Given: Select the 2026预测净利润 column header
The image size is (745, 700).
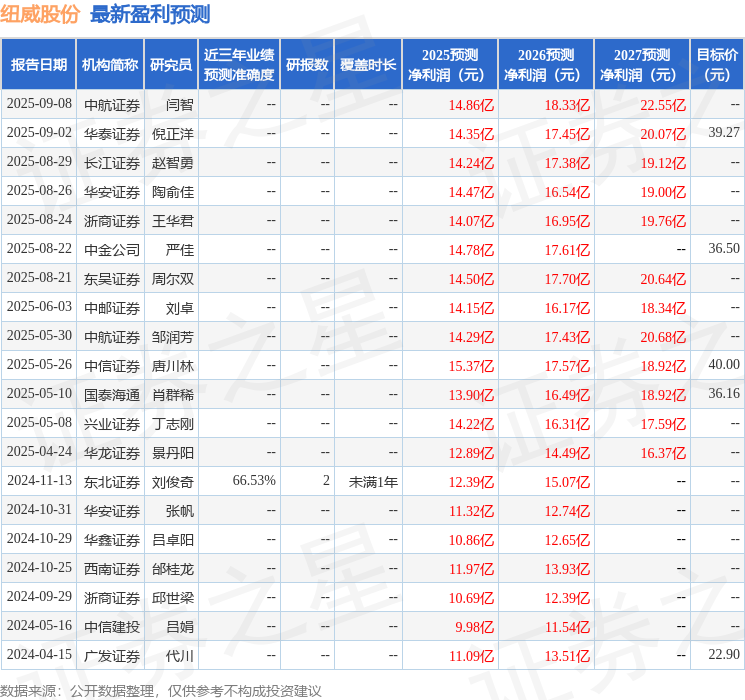Looking at the screenshot, I should pyautogui.click(x=546, y=65).
